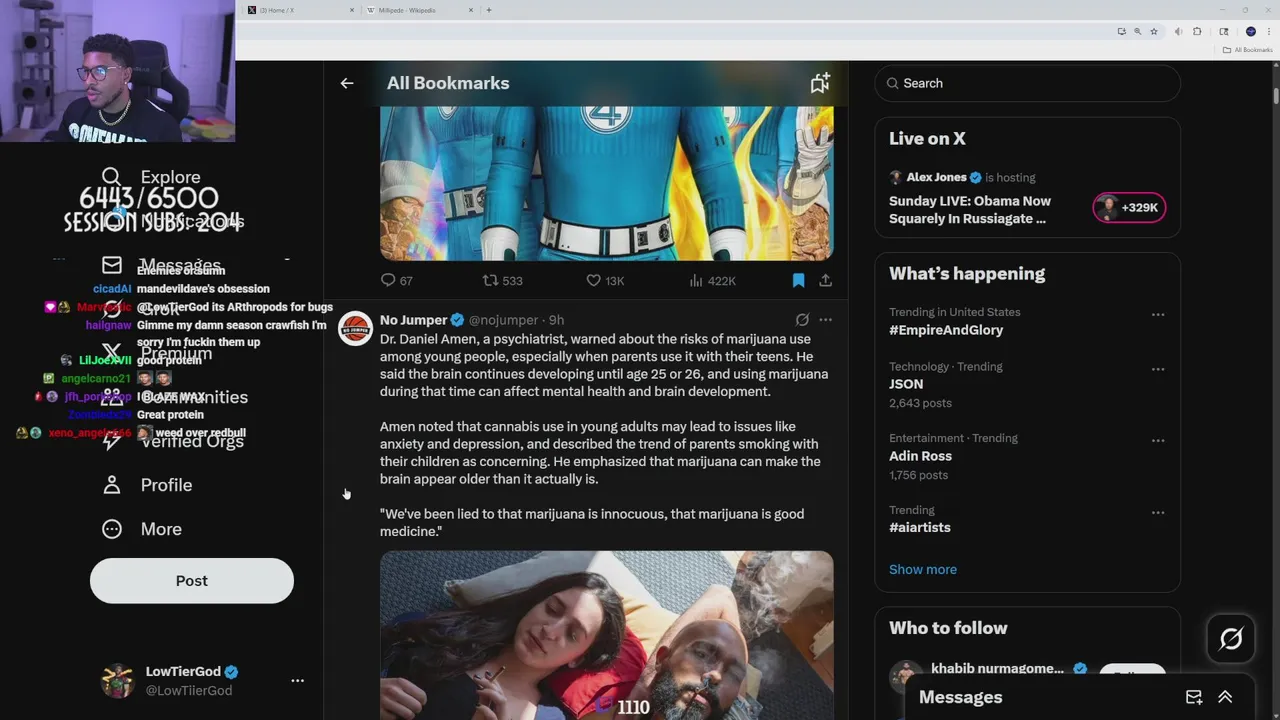Open a new browser tab

[x=489, y=10]
